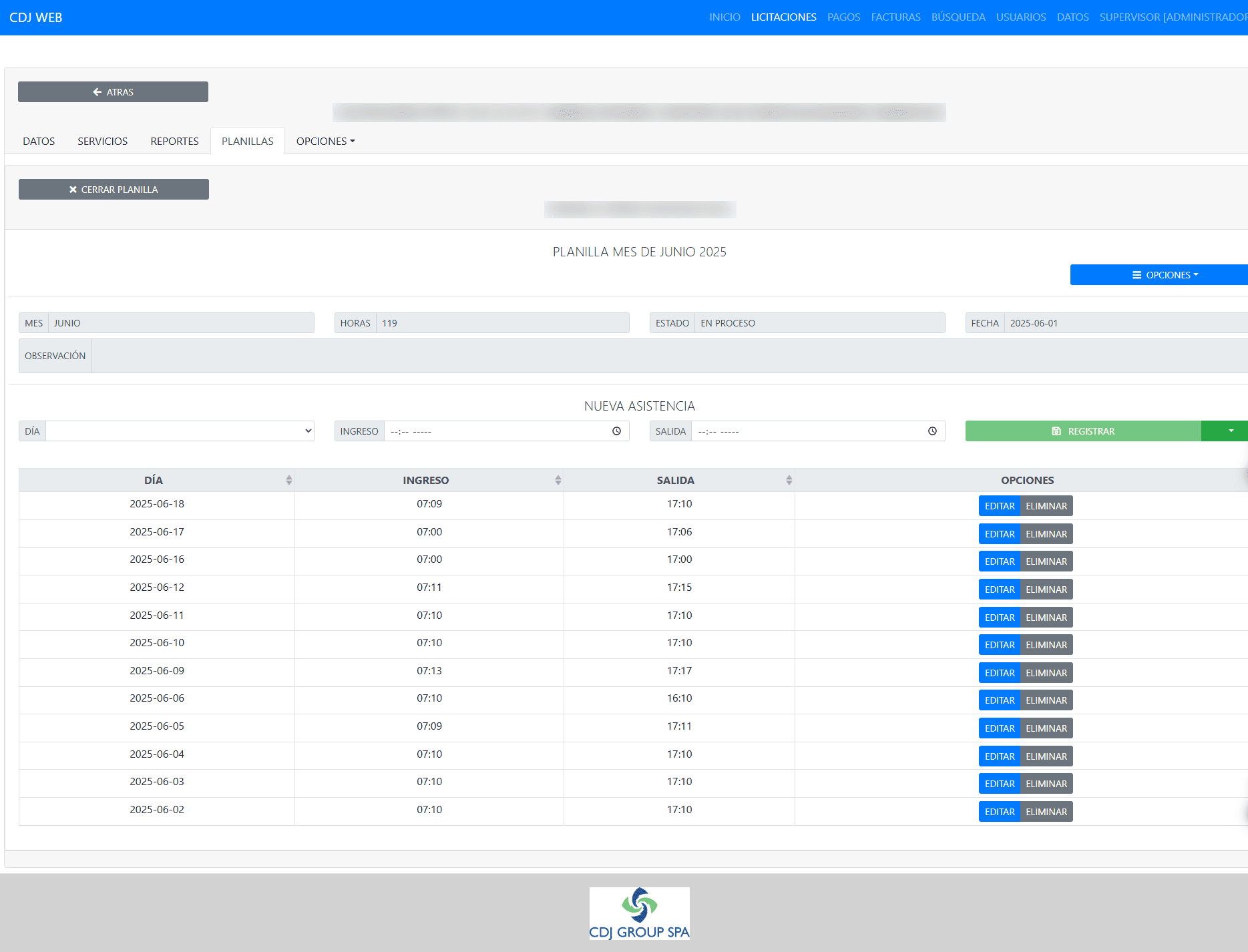Image resolution: width=1248 pixels, height=952 pixels.
Task: Expand the blue OPCIONES dropdown button
Action: [x=1165, y=275]
